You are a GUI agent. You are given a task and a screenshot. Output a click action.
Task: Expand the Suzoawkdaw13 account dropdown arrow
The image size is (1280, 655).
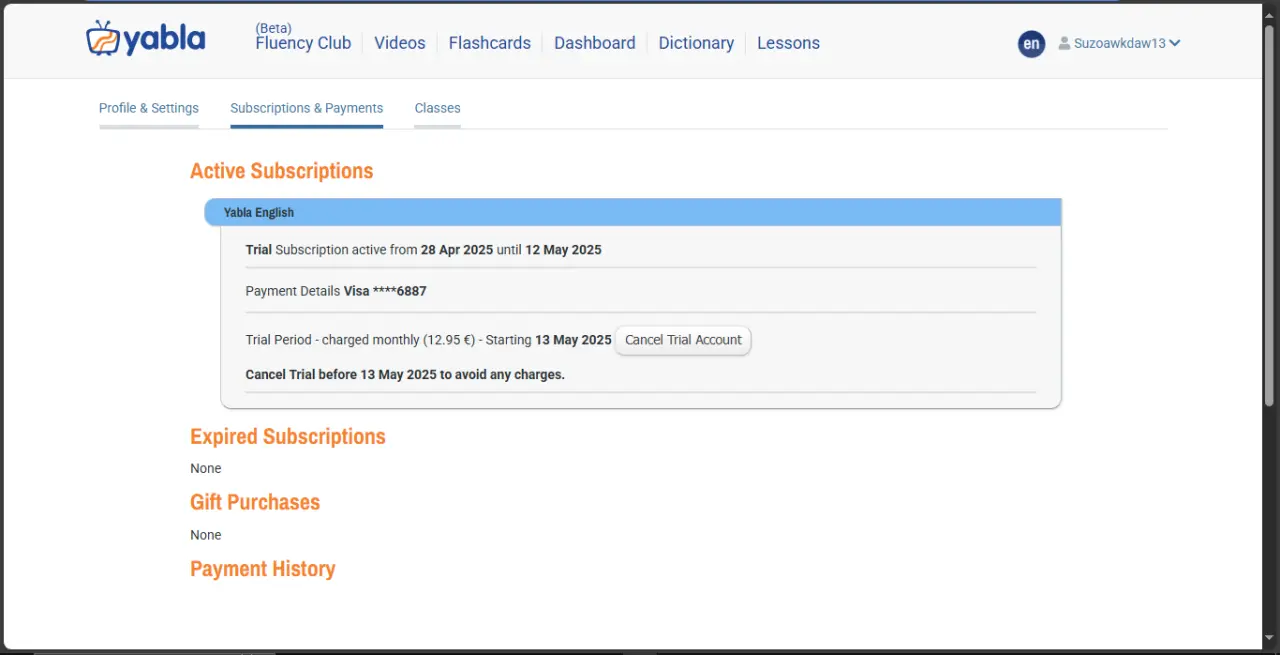pyautogui.click(x=1175, y=43)
